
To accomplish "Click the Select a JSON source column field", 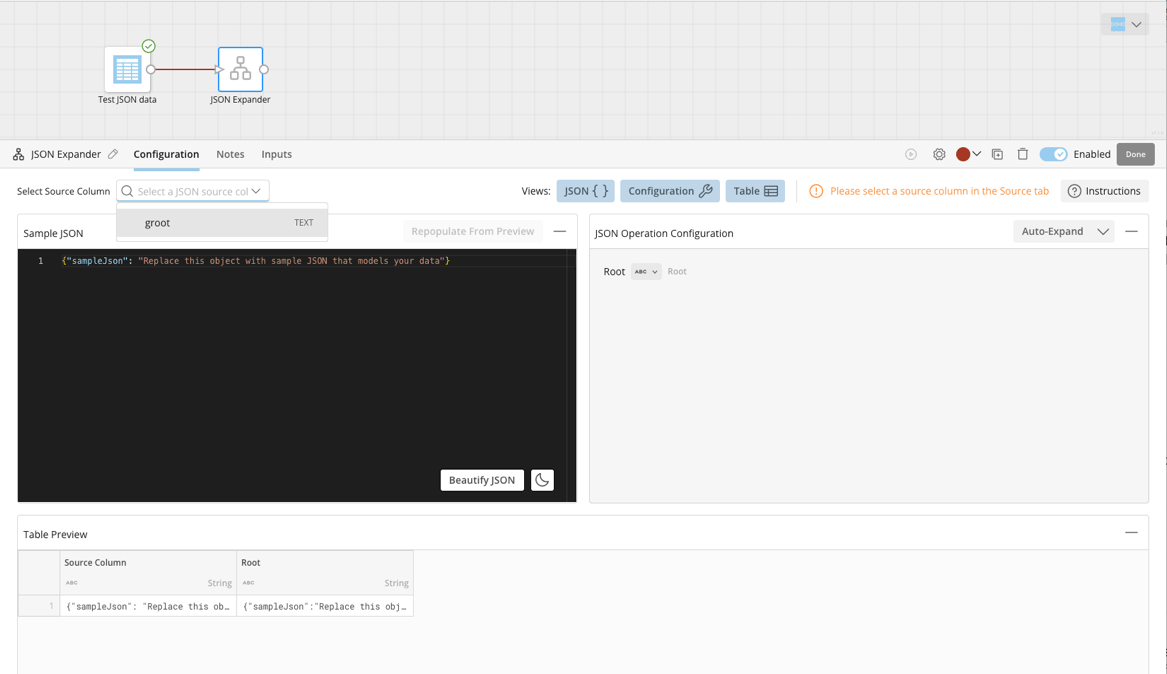I will click(x=193, y=191).
